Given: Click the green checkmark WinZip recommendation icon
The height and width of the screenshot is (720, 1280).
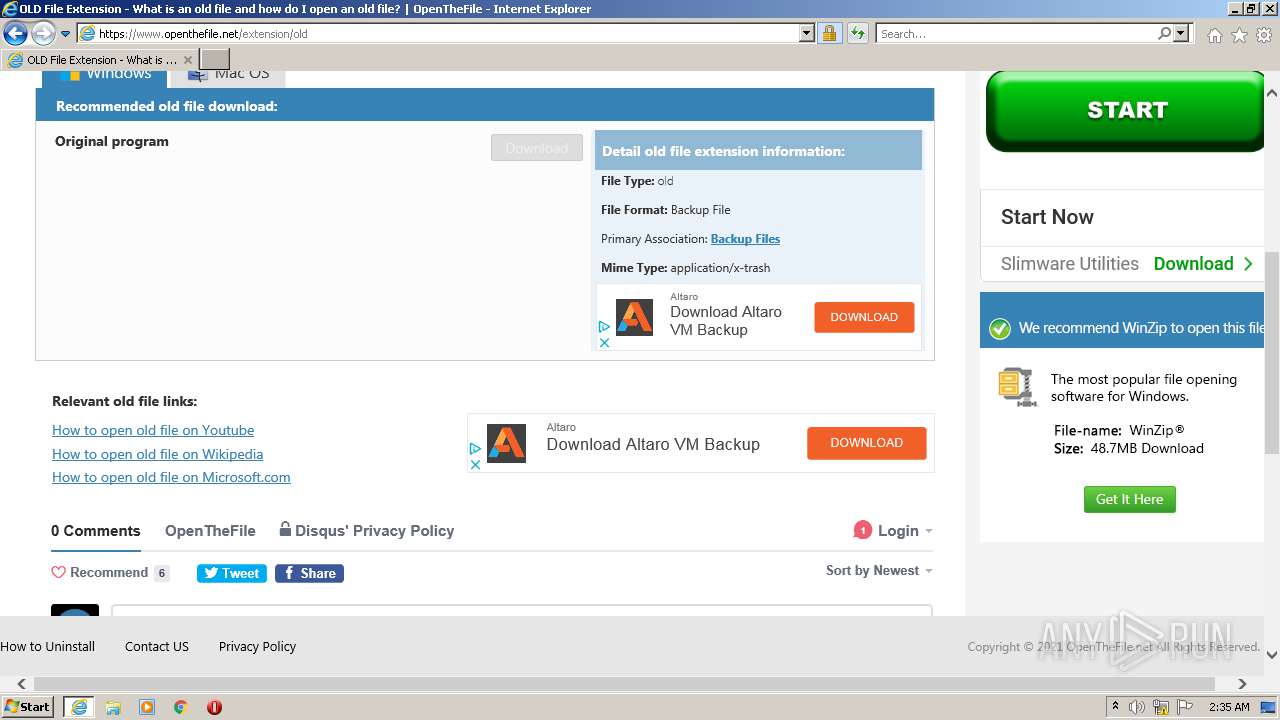Looking at the screenshot, I should [999, 328].
